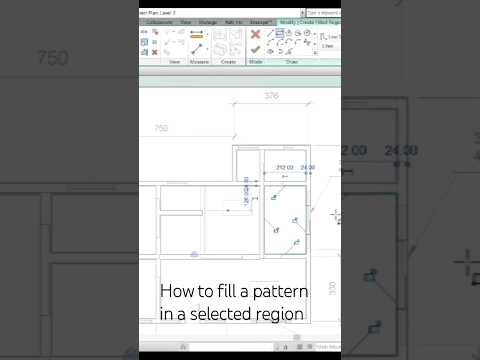The width and height of the screenshot is (480, 360).
Task: Select the Partial Ellipse draw tool
Action: click(x=280, y=52)
